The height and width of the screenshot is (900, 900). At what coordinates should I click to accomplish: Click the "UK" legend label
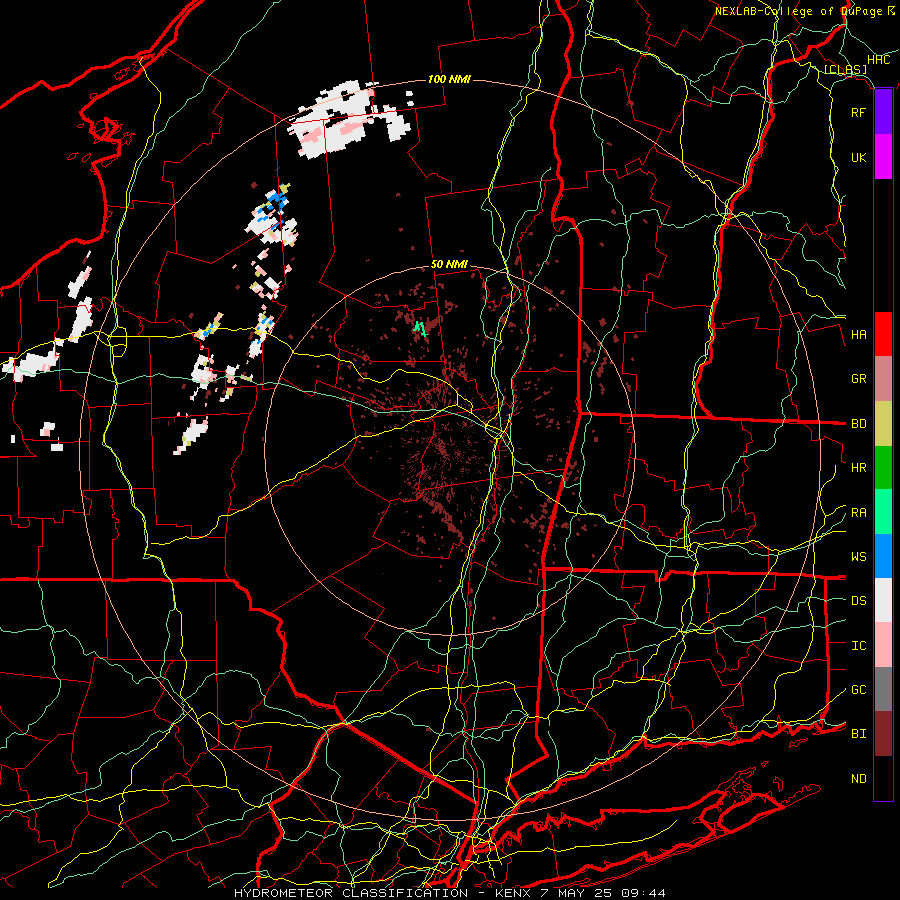pos(858,157)
